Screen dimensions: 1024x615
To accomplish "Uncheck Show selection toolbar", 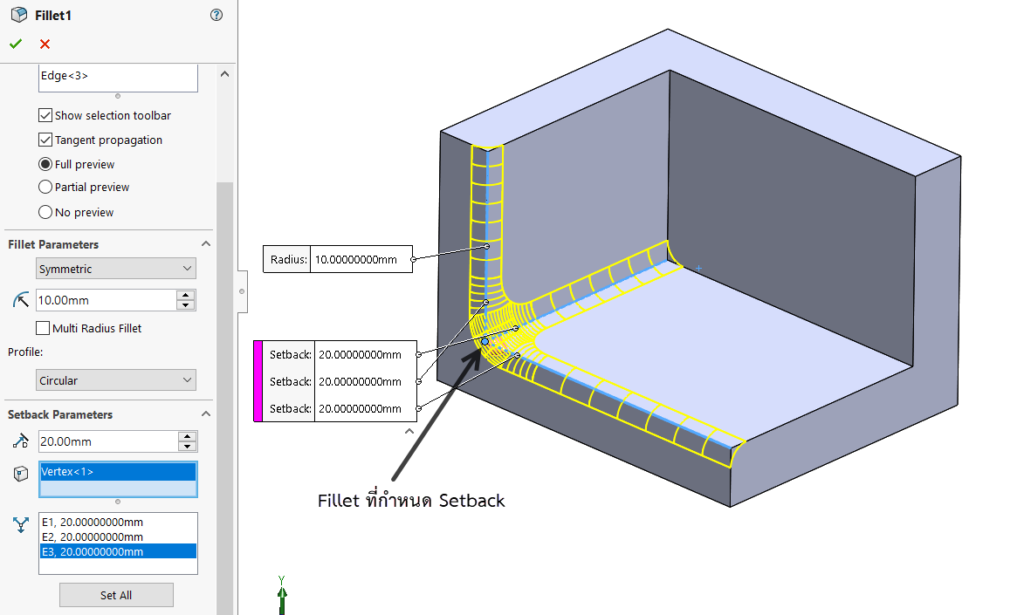I will tap(43, 115).
